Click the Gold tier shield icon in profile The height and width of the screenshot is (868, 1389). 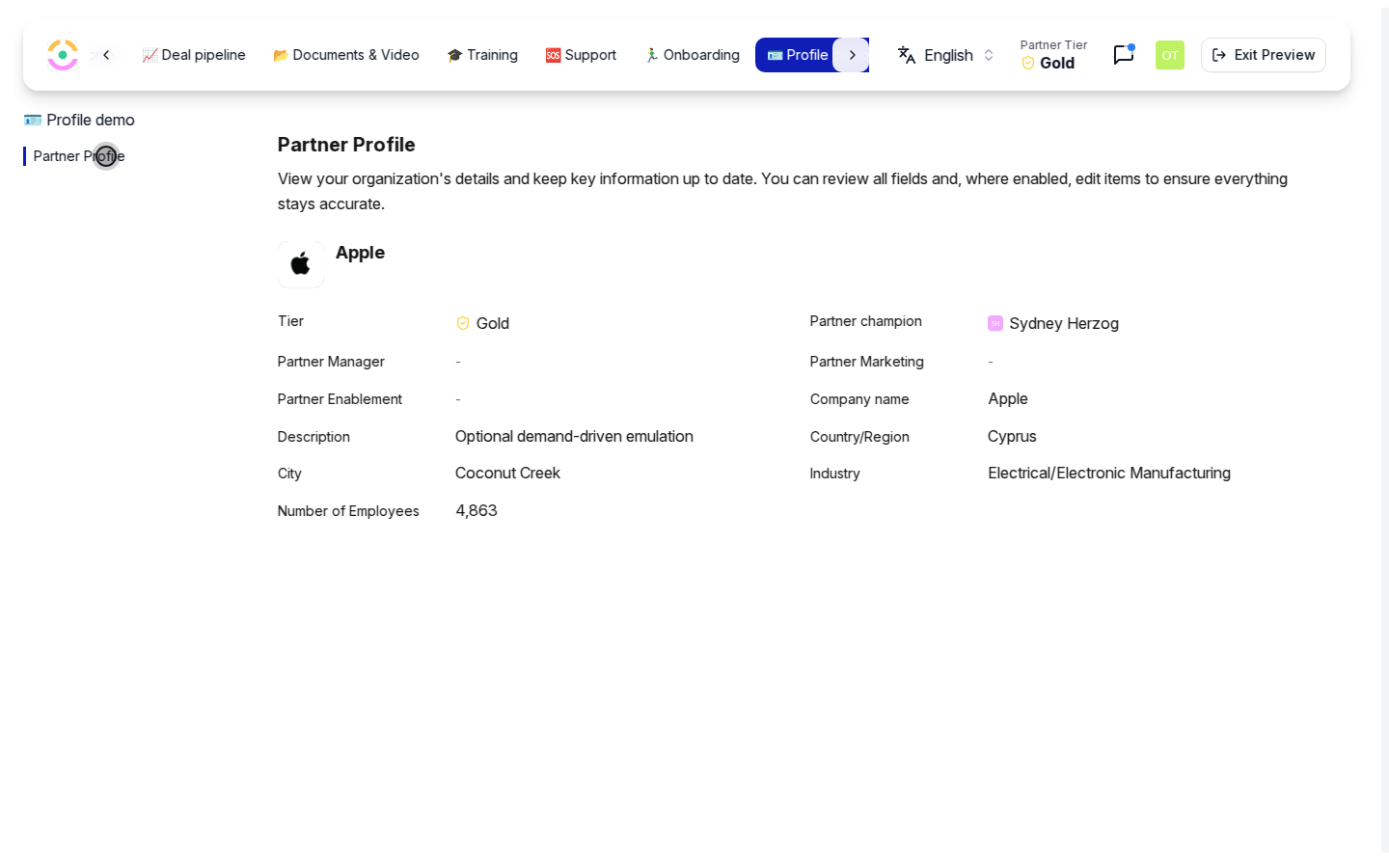click(463, 323)
